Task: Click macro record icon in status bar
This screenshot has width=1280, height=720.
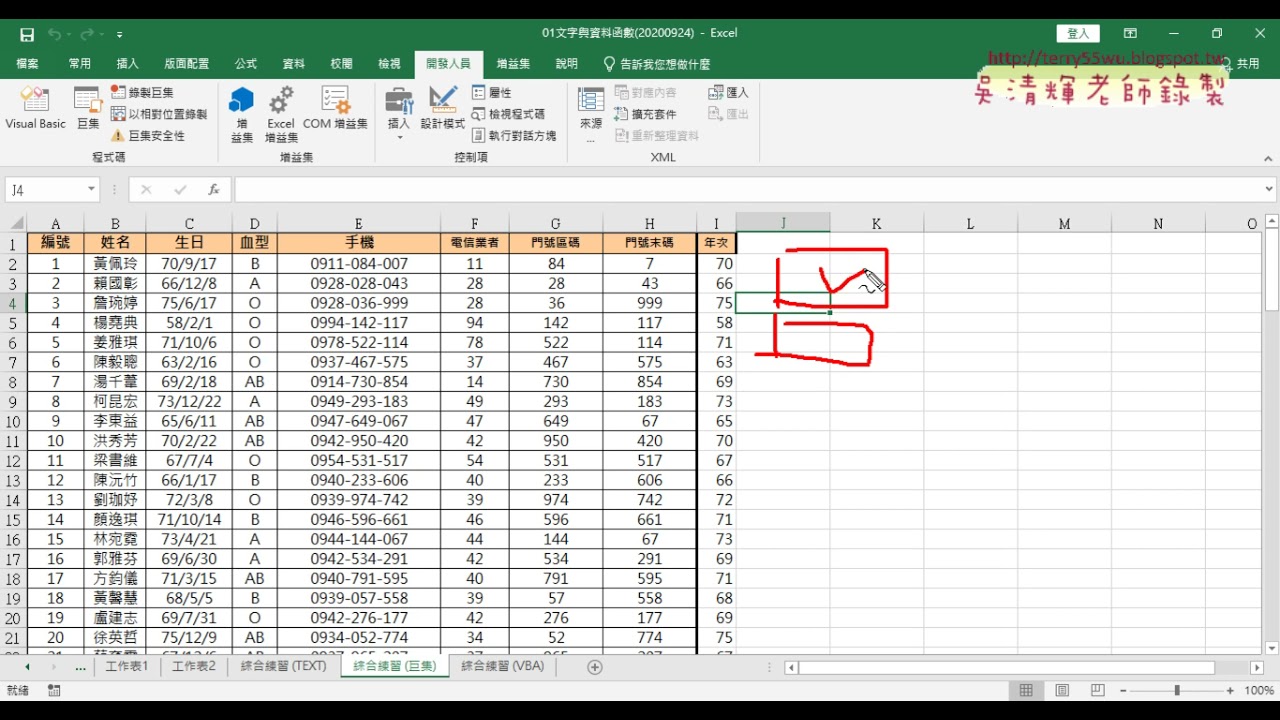Action: click(x=53, y=691)
